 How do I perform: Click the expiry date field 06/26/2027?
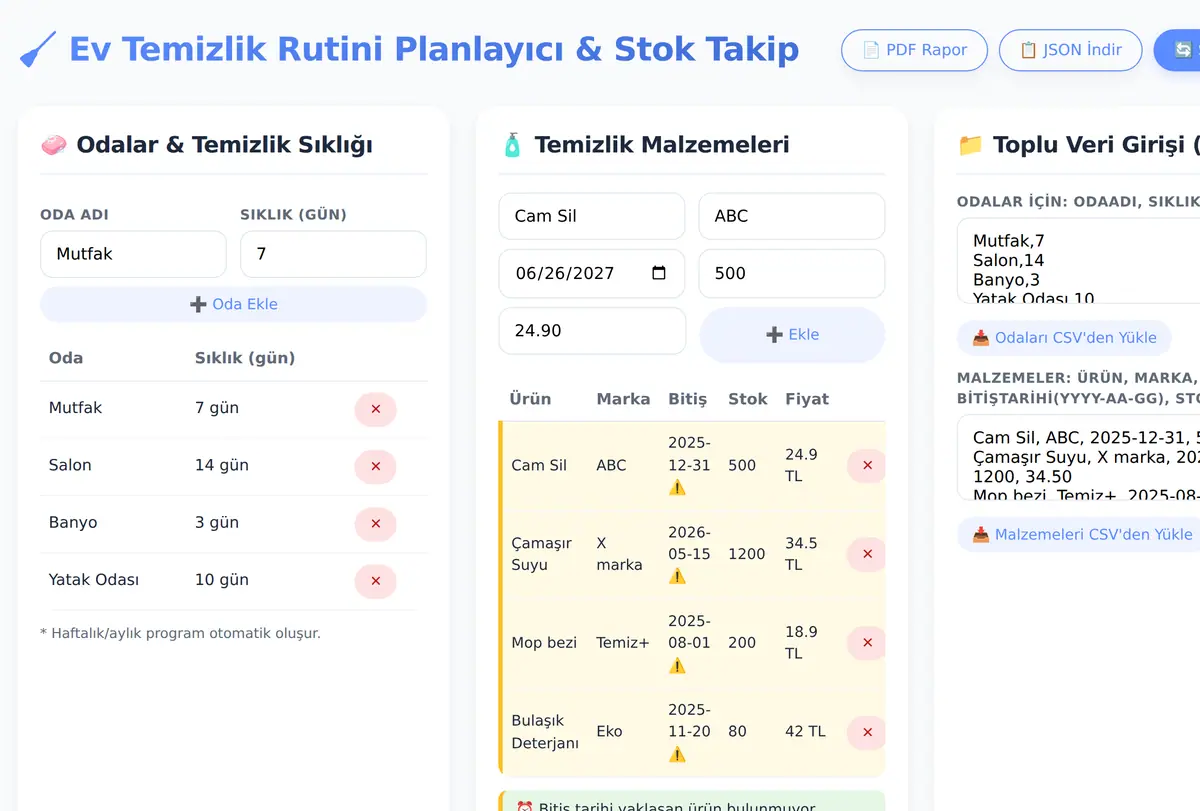pyautogui.click(x=592, y=273)
